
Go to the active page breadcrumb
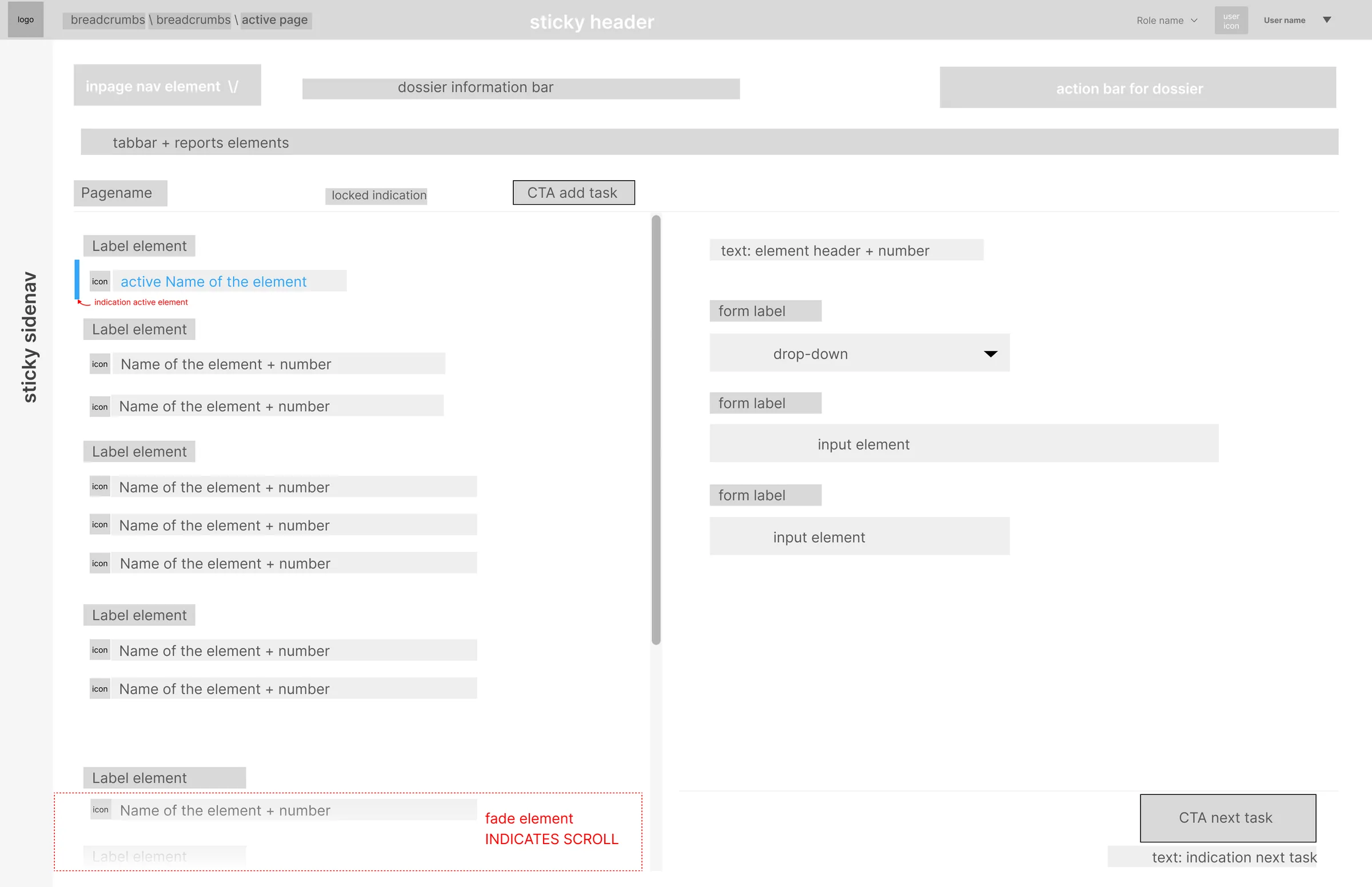[x=275, y=20]
